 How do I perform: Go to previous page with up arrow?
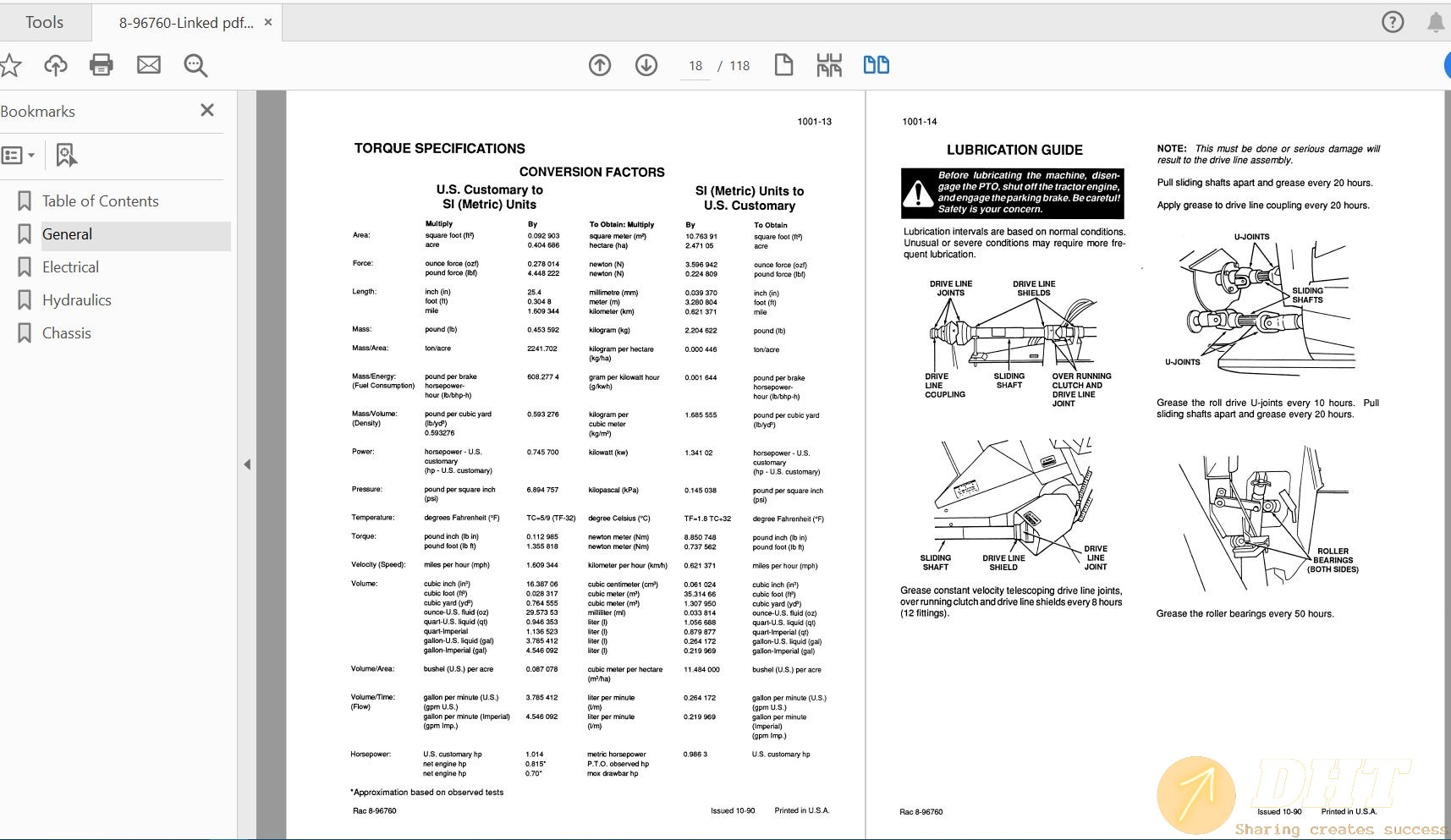coord(600,65)
